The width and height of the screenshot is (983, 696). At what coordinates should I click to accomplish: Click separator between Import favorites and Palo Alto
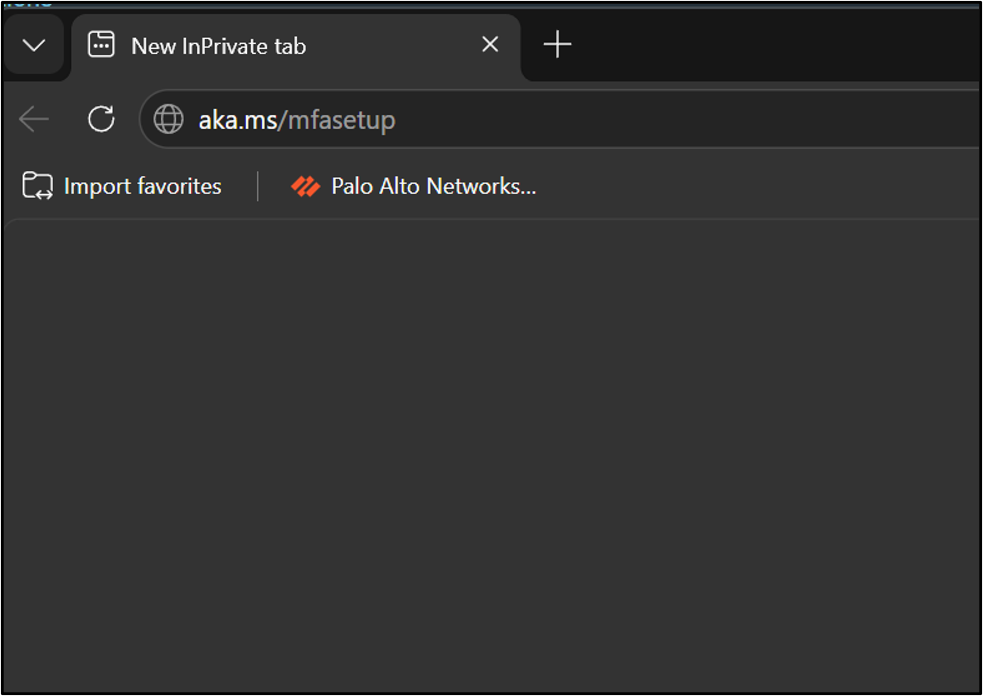(x=258, y=186)
